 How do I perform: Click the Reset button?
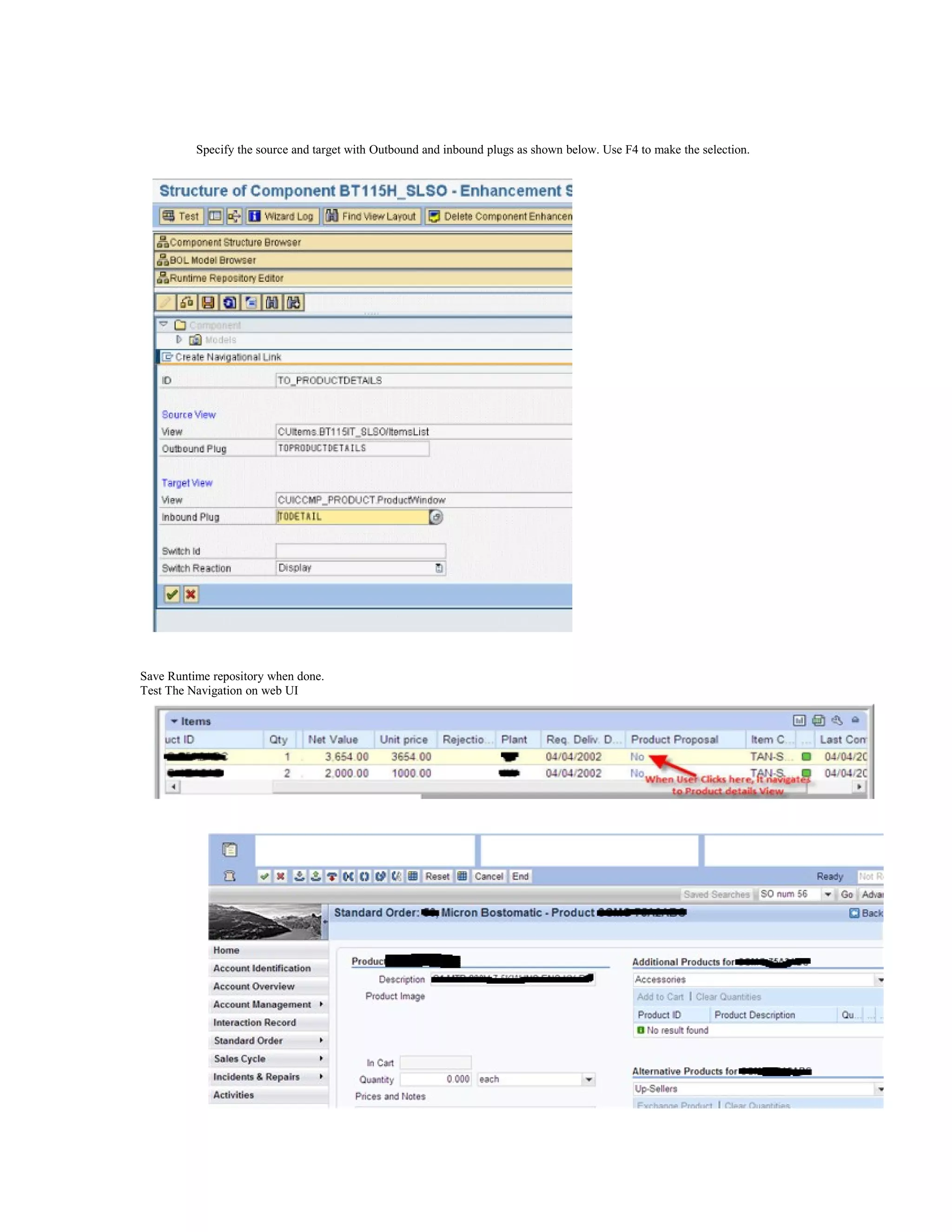coord(437,876)
